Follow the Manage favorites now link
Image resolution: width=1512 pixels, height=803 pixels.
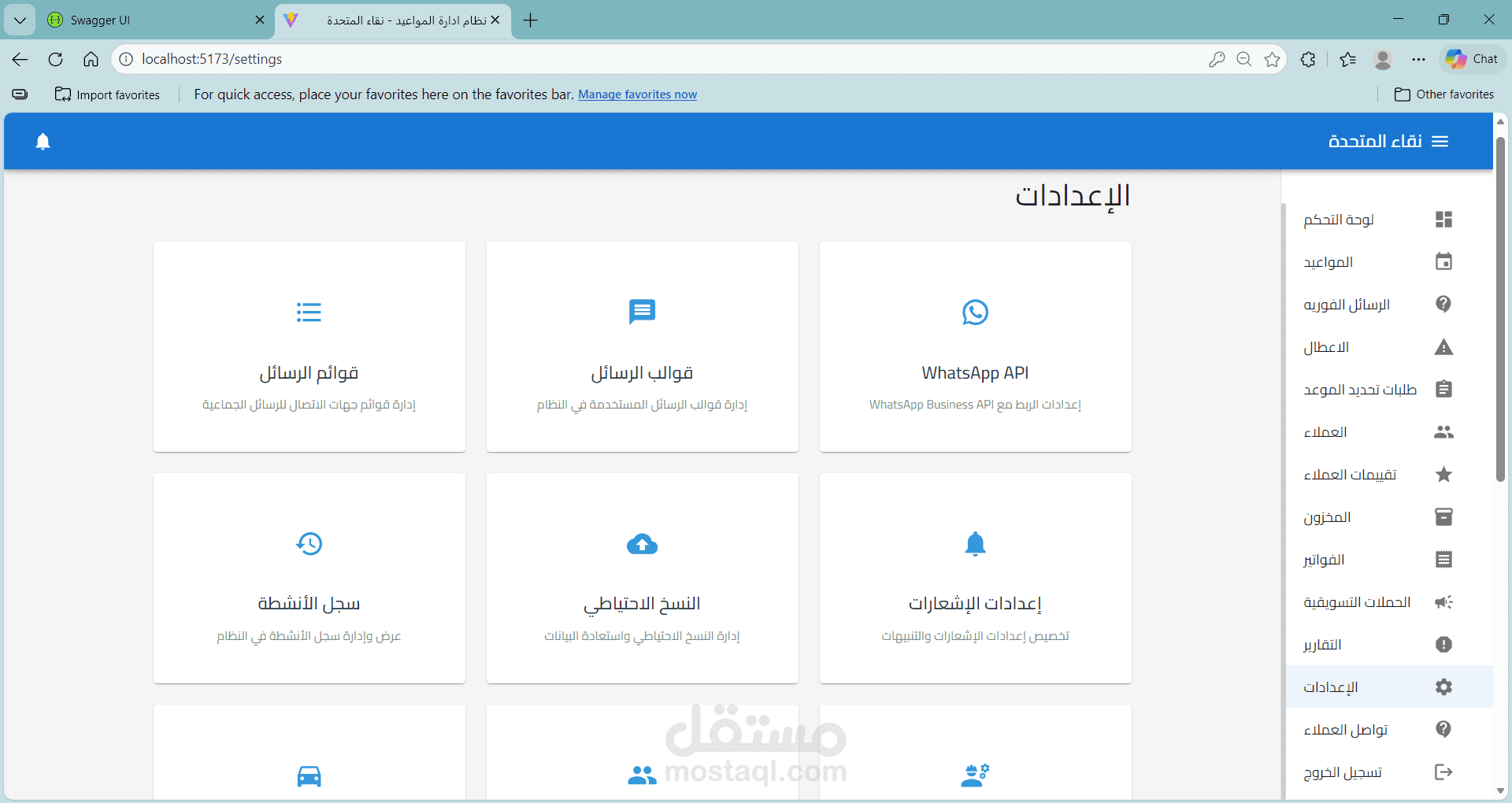click(x=637, y=94)
